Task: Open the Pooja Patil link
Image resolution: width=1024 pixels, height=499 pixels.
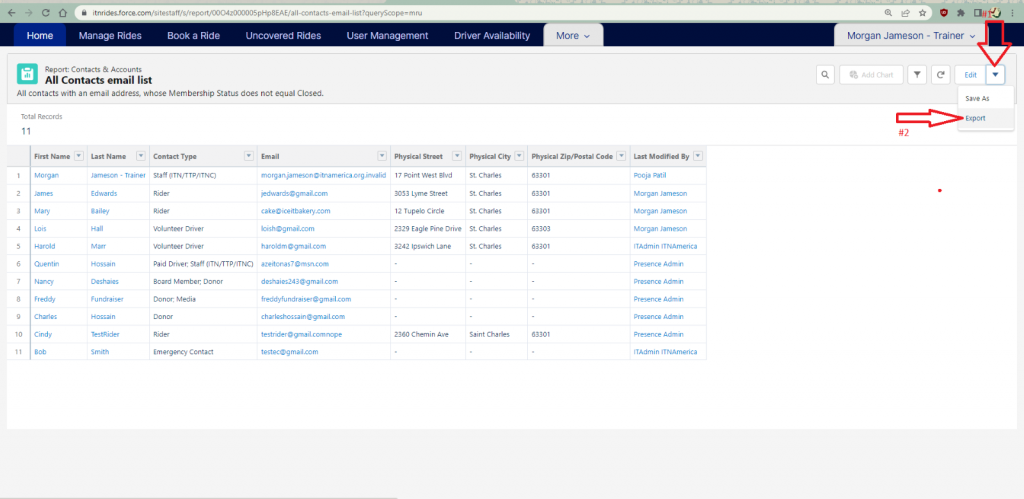Action: (650, 175)
